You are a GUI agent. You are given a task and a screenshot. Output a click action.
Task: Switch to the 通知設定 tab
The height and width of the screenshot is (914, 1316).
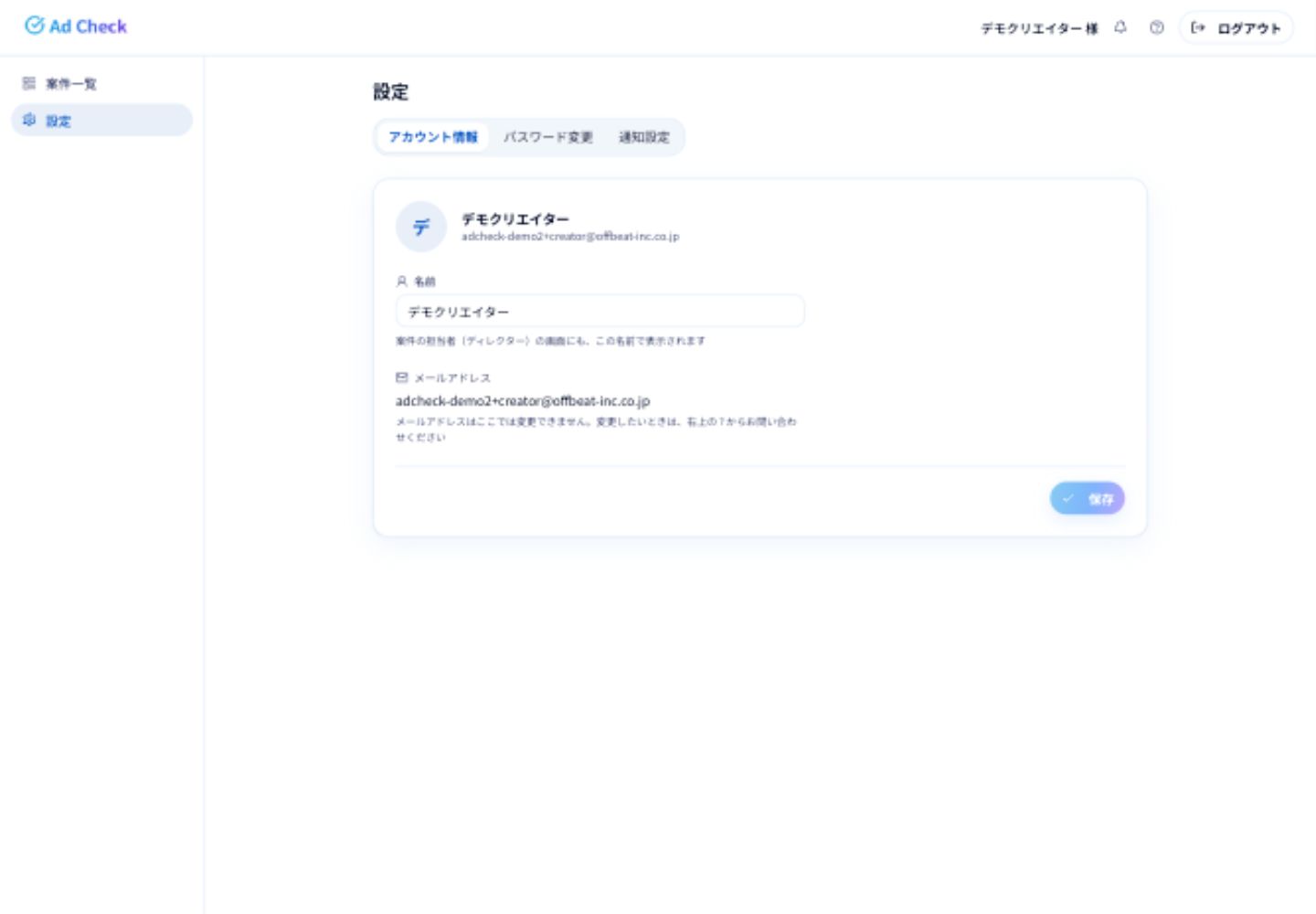tap(644, 137)
